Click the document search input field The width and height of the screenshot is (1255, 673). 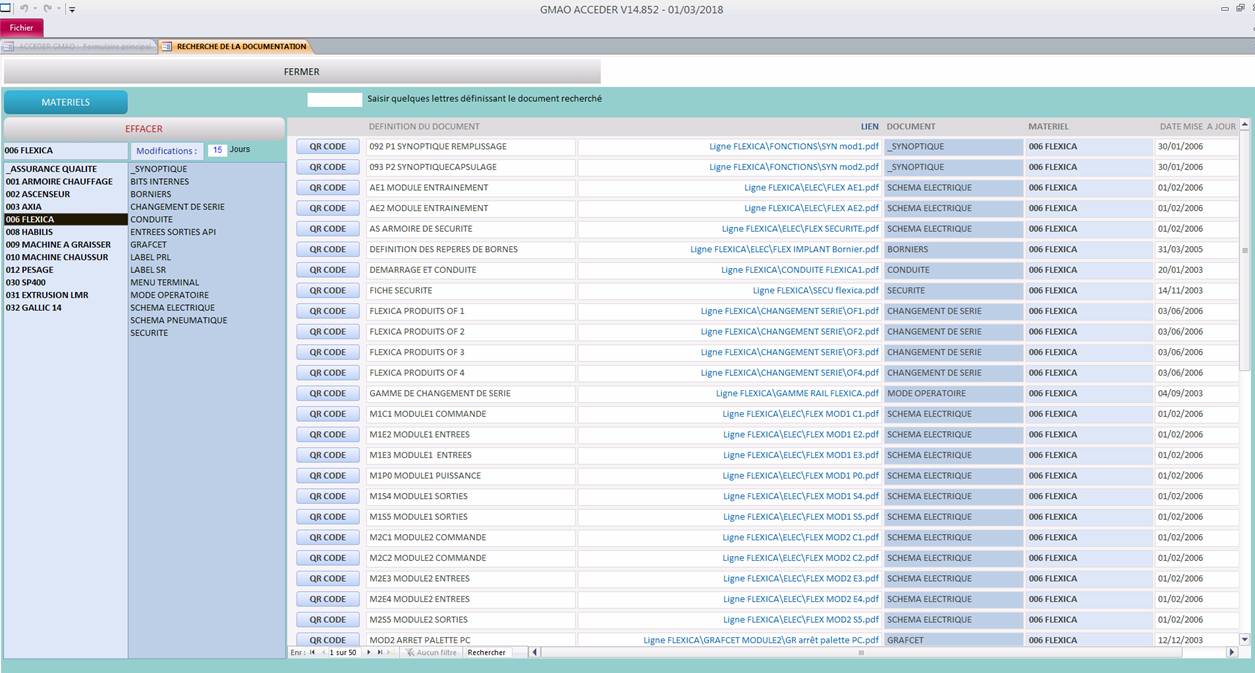pos(334,99)
